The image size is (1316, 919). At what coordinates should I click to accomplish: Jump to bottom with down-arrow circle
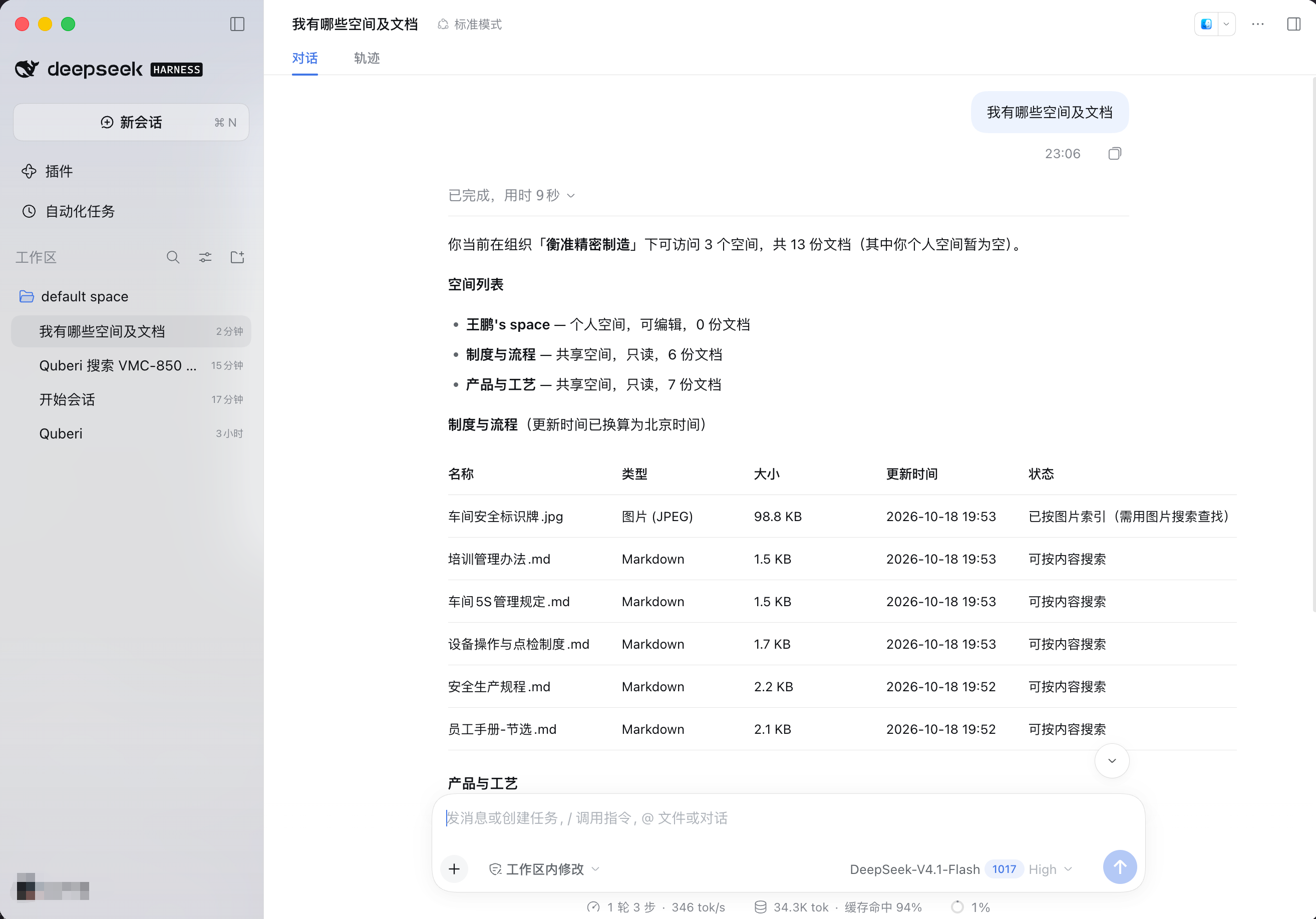click(1111, 761)
